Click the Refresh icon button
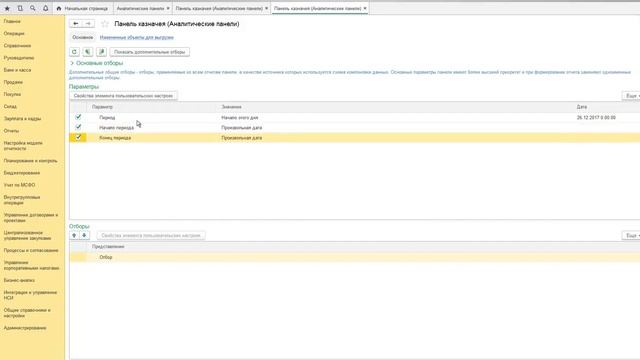 (x=74, y=52)
